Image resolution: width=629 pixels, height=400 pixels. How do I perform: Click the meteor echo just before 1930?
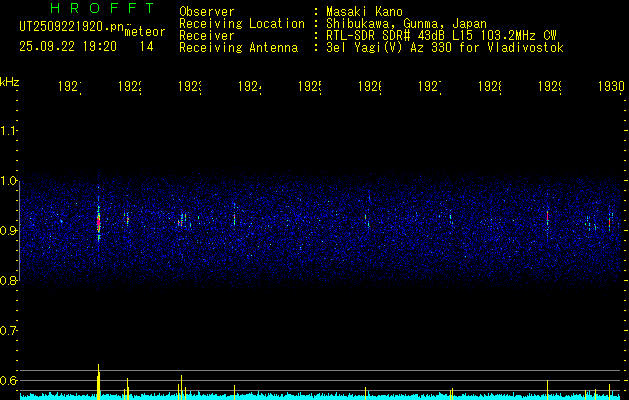(609, 222)
